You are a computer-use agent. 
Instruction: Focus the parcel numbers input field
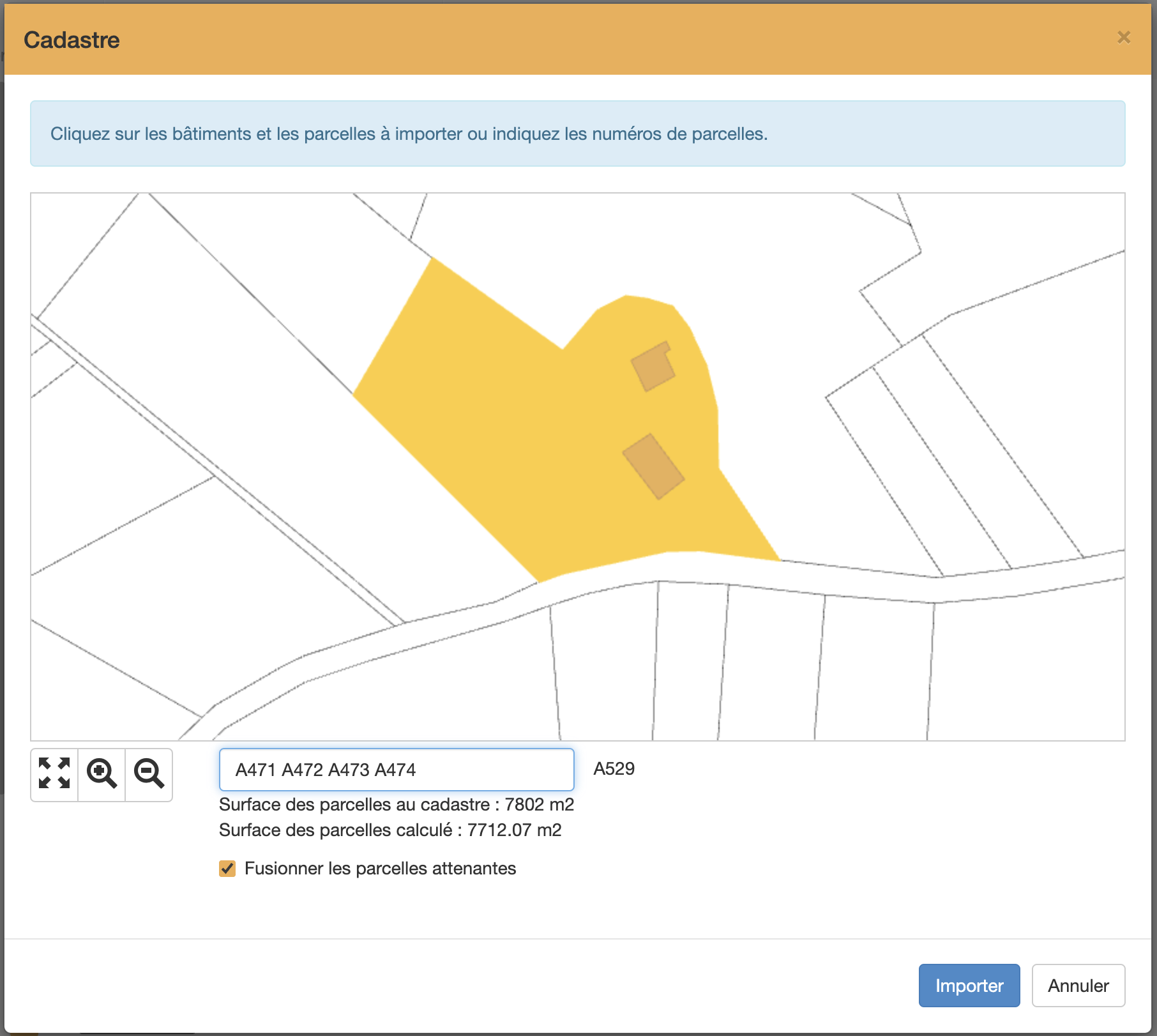point(396,770)
